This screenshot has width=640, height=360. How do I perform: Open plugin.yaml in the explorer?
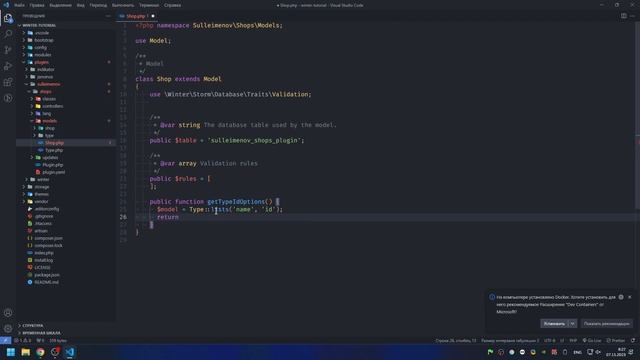tap(53, 172)
